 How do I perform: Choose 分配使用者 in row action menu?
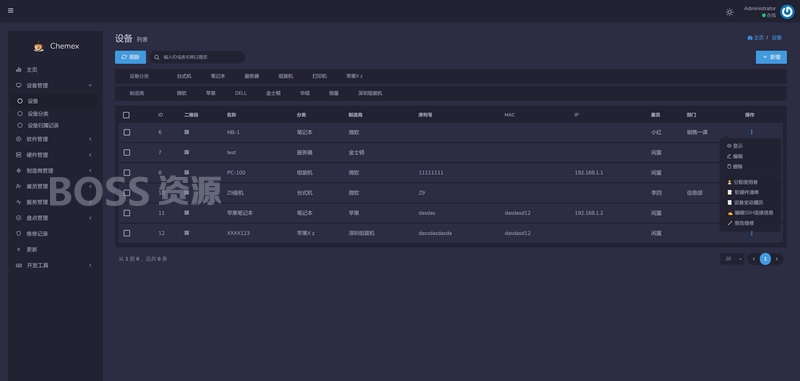[x=742, y=182]
